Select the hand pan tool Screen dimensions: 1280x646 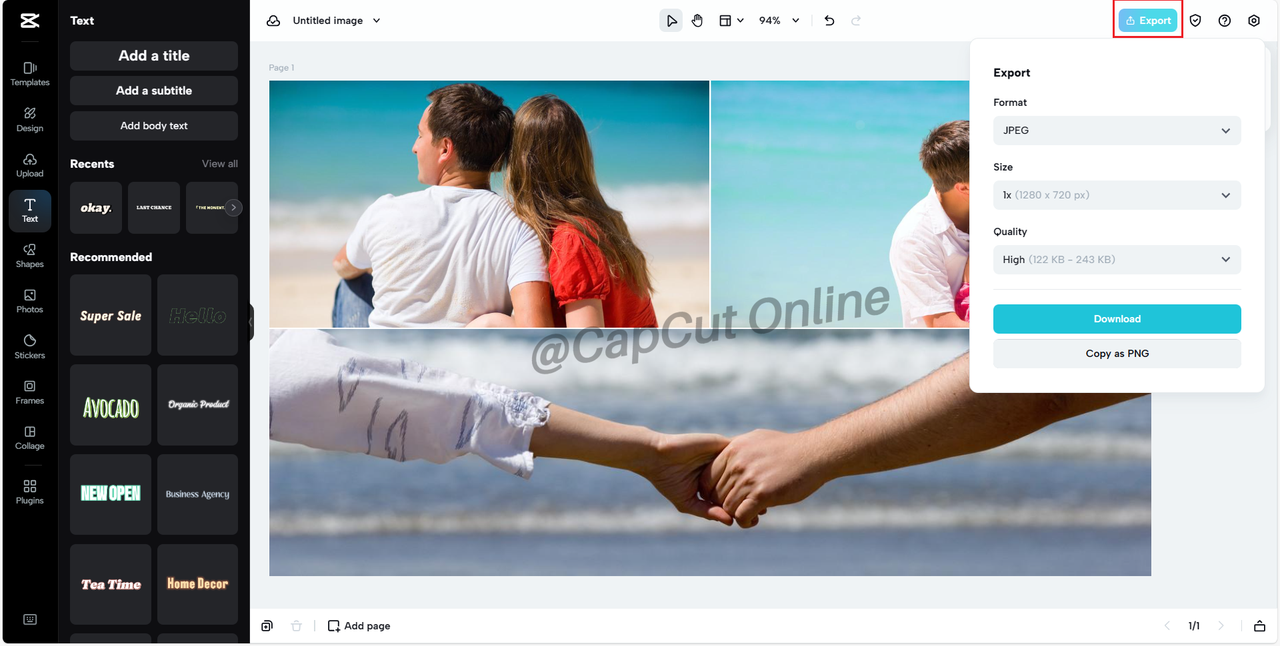pyautogui.click(x=698, y=20)
